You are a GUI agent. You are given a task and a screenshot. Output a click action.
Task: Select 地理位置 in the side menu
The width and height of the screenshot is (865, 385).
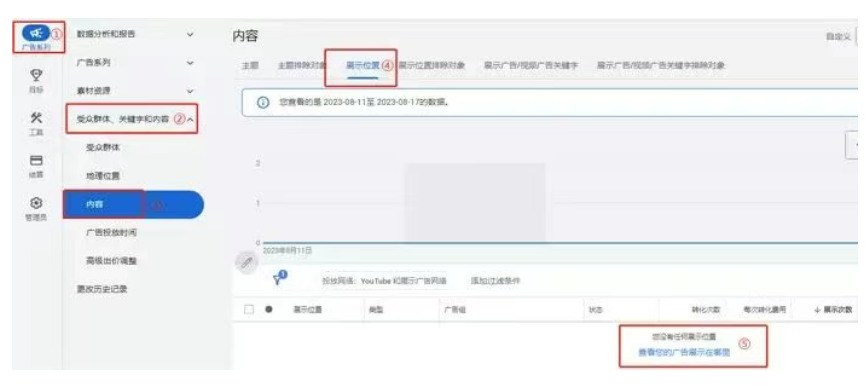click(103, 176)
